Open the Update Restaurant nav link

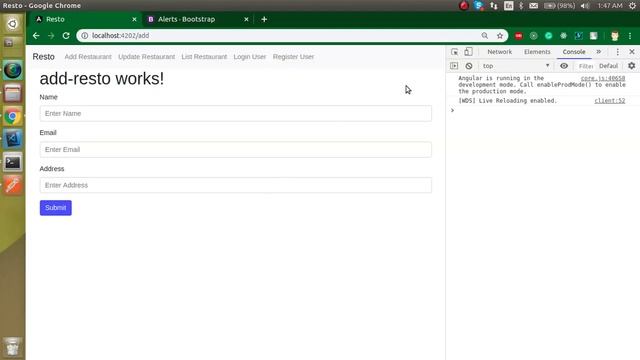coord(147,57)
